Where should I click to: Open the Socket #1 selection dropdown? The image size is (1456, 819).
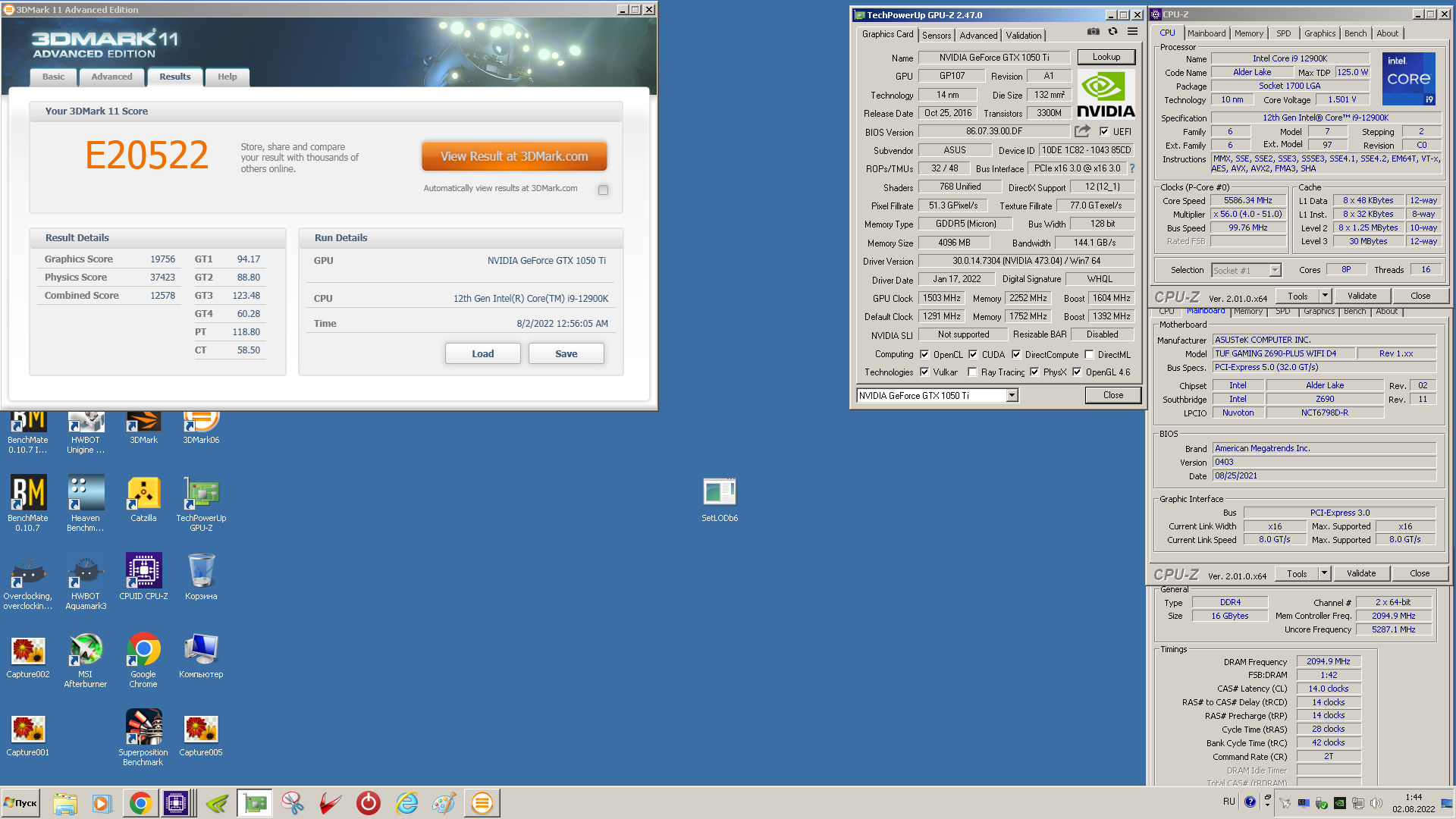click(1275, 270)
